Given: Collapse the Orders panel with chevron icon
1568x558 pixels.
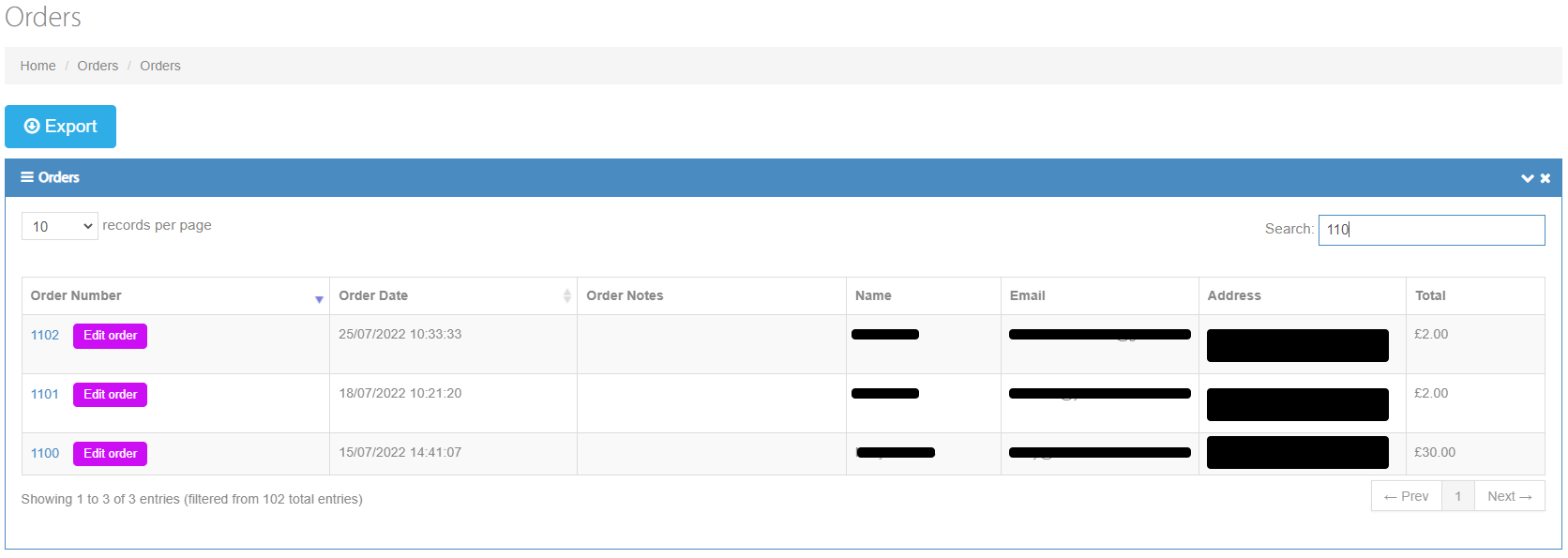Looking at the screenshot, I should [x=1527, y=178].
